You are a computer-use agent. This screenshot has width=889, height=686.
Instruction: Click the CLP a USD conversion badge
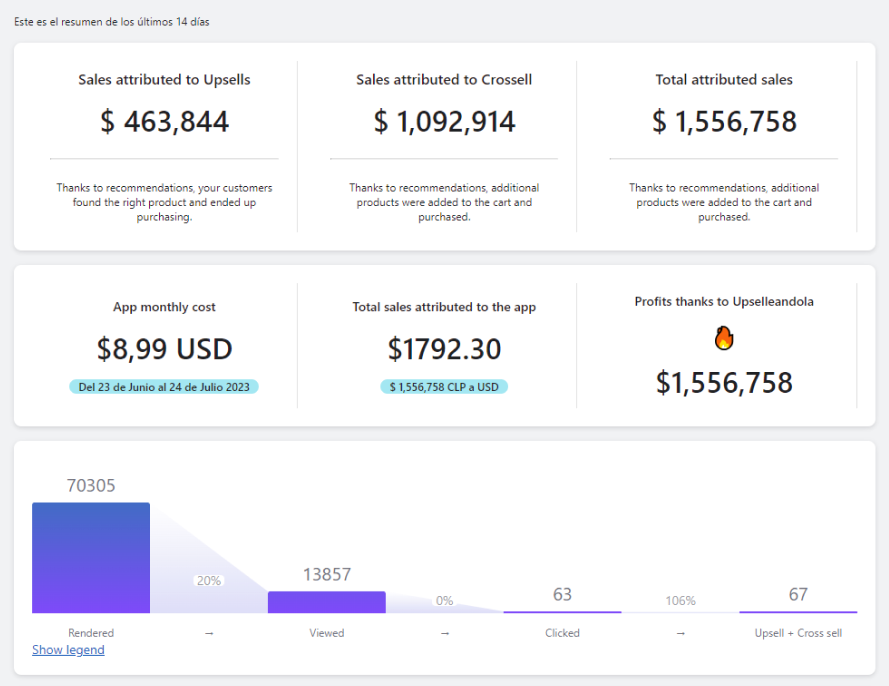444,387
